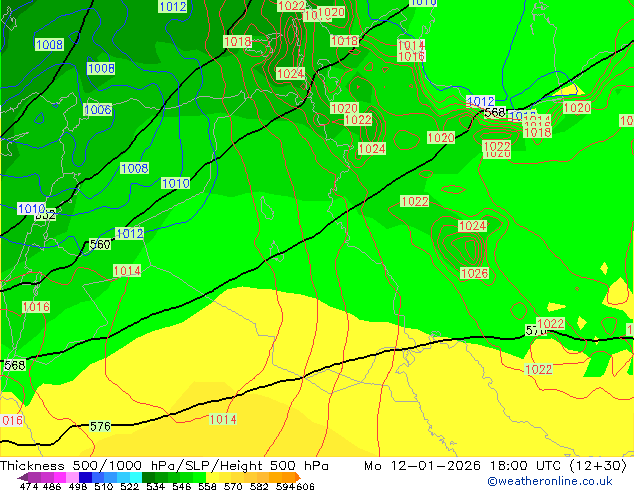The width and height of the screenshot is (634, 490).
Task: Pick the orange arrow end of the legend
Action: [x=298, y=477]
